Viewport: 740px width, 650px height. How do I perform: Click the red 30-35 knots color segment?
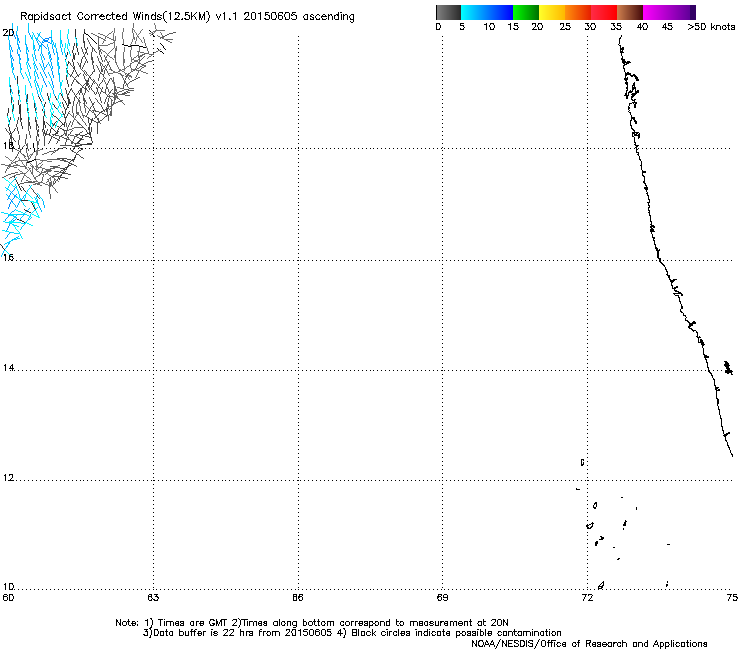pyautogui.click(x=604, y=12)
